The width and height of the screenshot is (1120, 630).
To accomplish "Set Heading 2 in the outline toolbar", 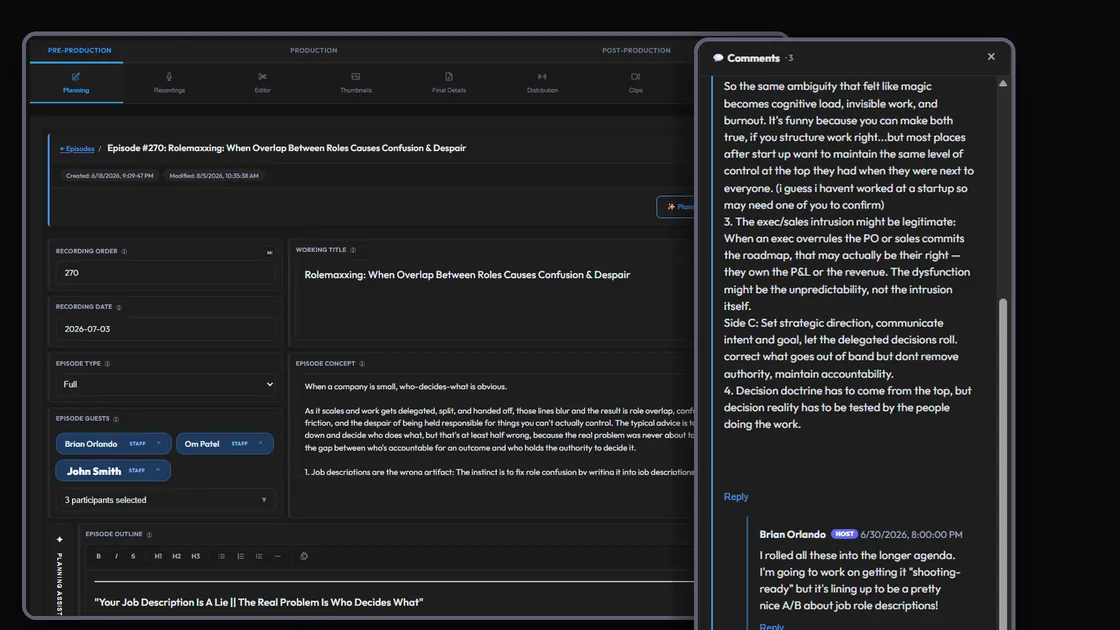I will [x=176, y=556].
